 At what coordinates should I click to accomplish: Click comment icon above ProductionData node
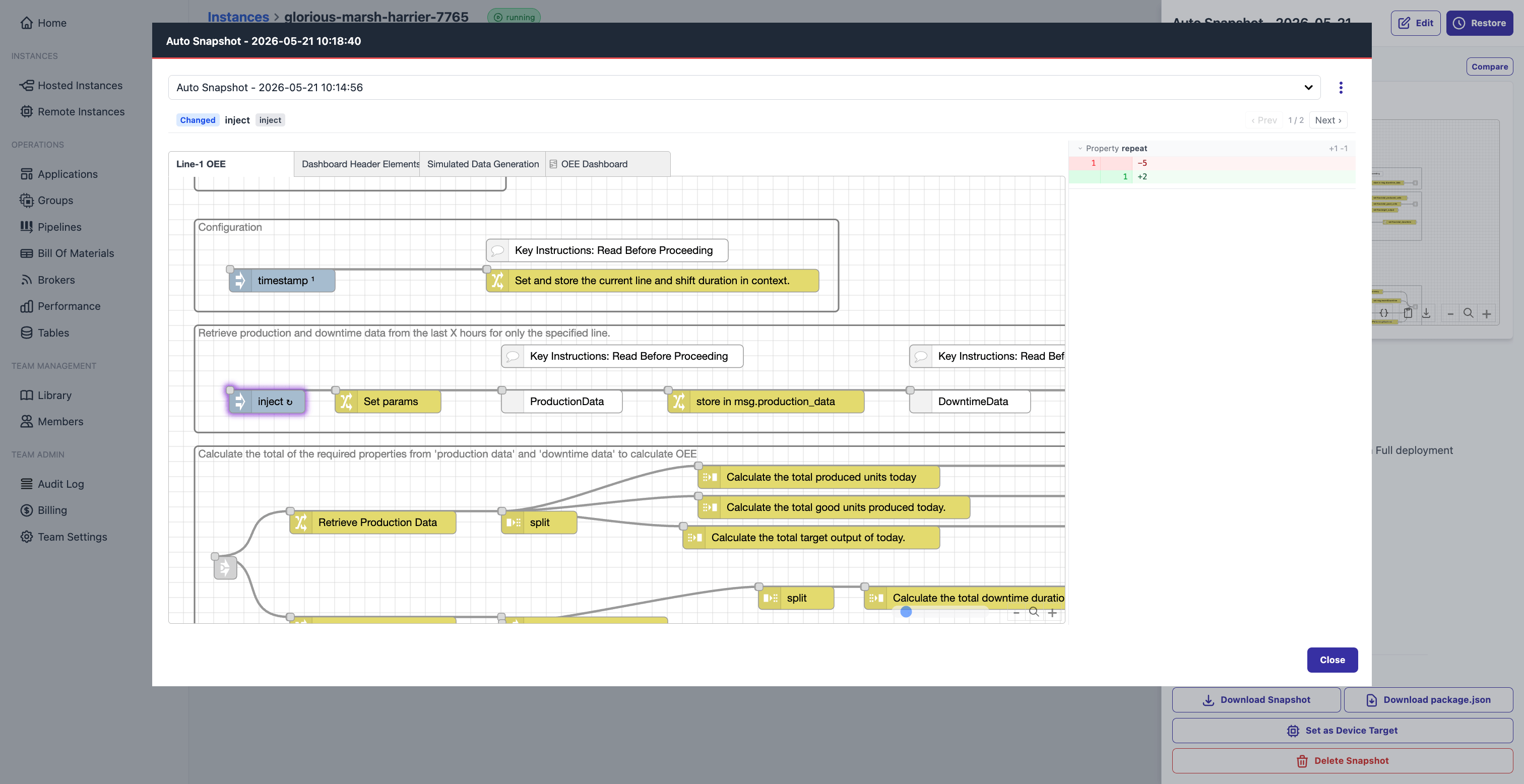pos(513,356)
